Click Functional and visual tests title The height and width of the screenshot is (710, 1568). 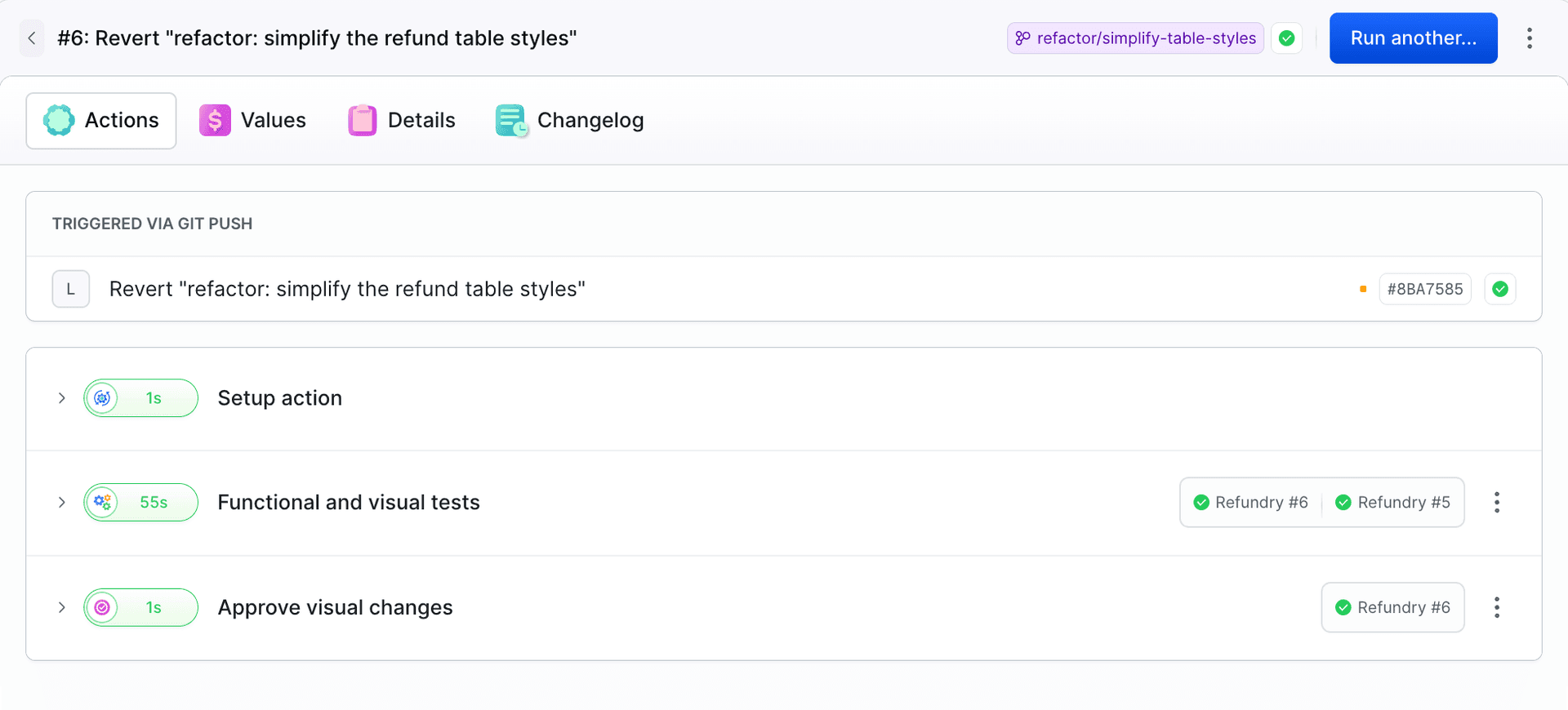(349, 503)
